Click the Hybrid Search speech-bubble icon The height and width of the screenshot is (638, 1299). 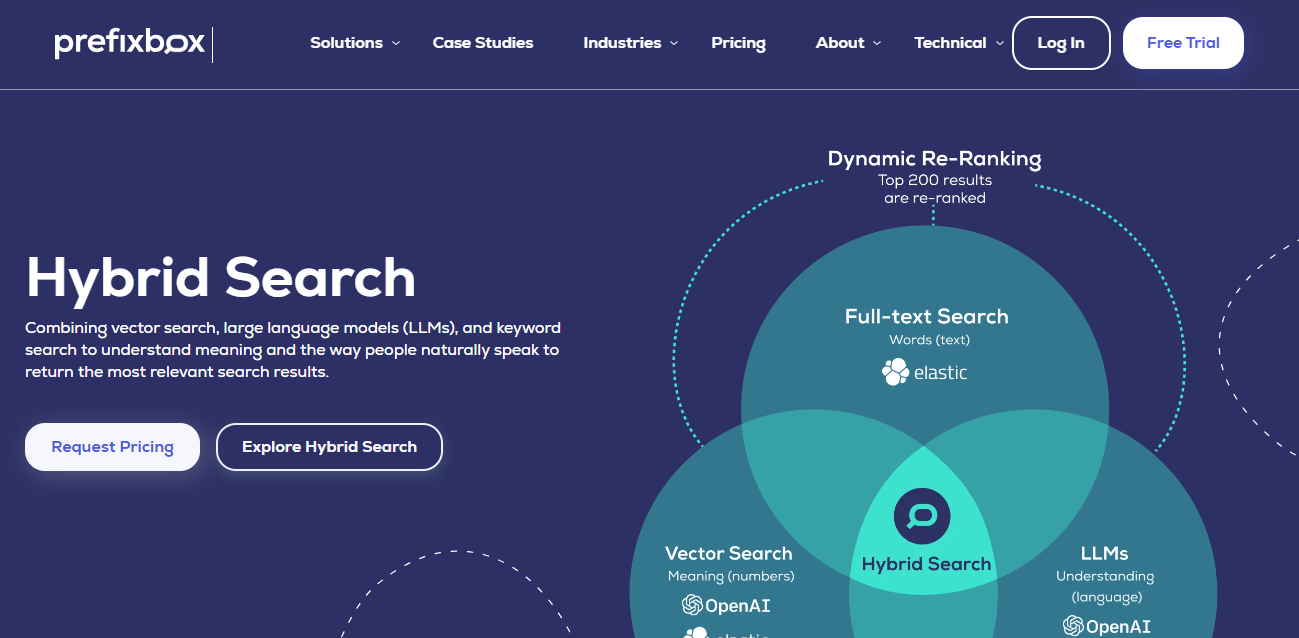(x=922, y=517)
